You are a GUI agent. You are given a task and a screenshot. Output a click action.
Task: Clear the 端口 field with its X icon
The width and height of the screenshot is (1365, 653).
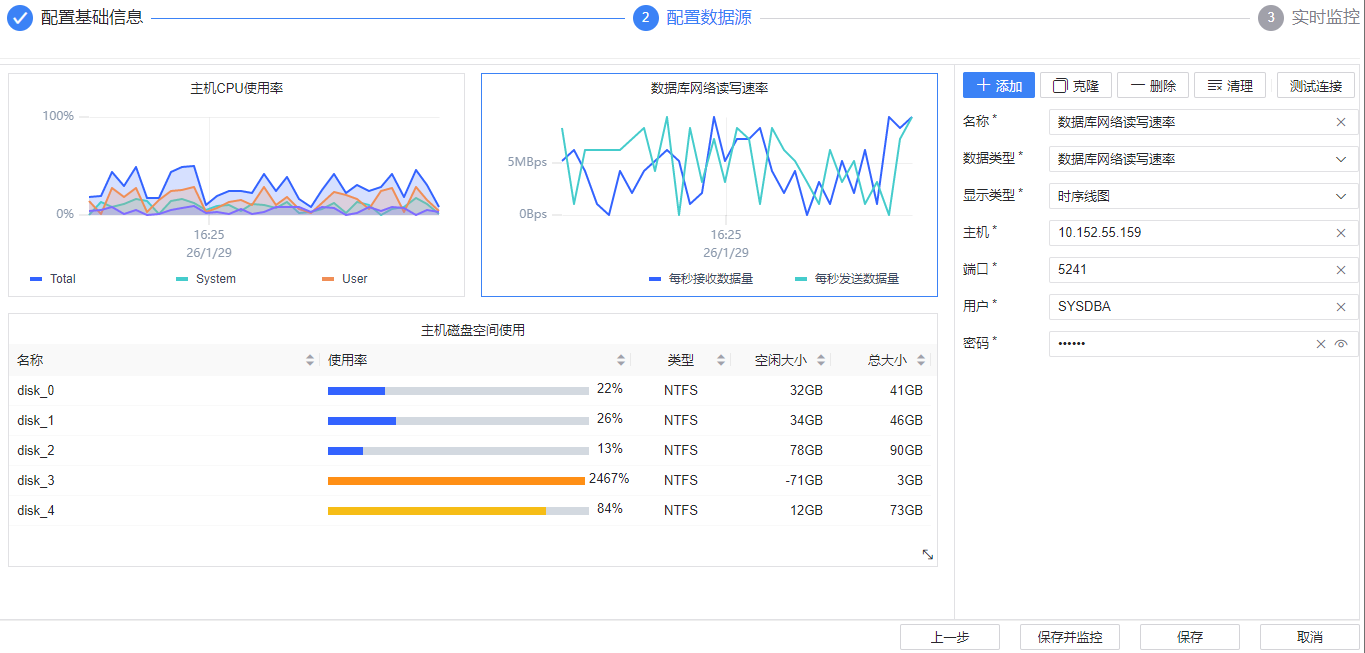[x=1341, y=270]
